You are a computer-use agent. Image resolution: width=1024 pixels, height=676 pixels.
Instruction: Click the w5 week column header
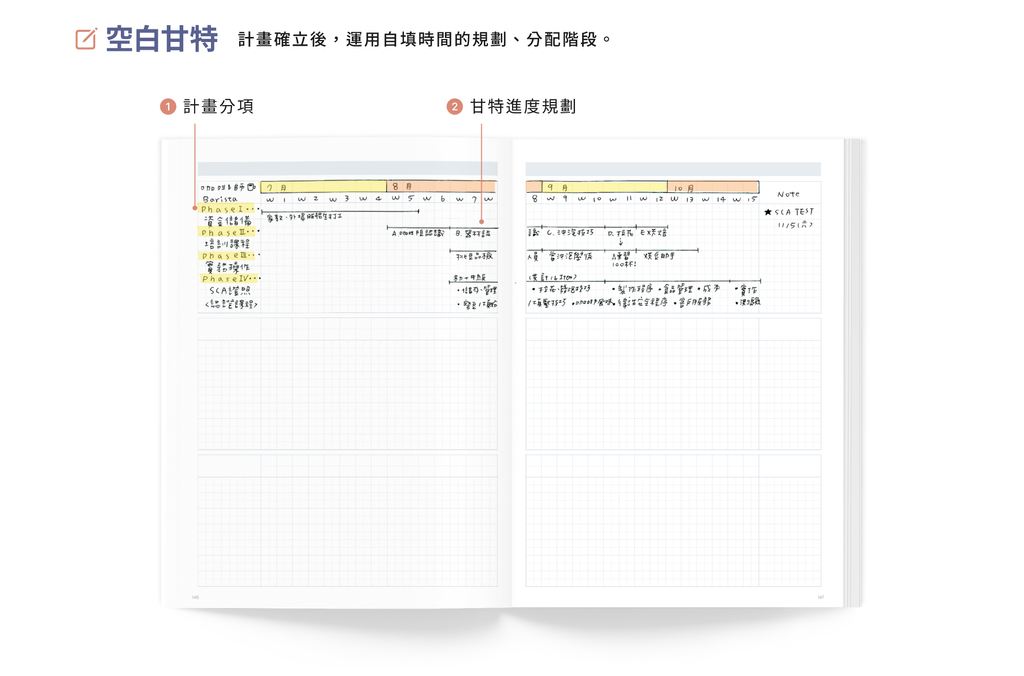point(403,199)
